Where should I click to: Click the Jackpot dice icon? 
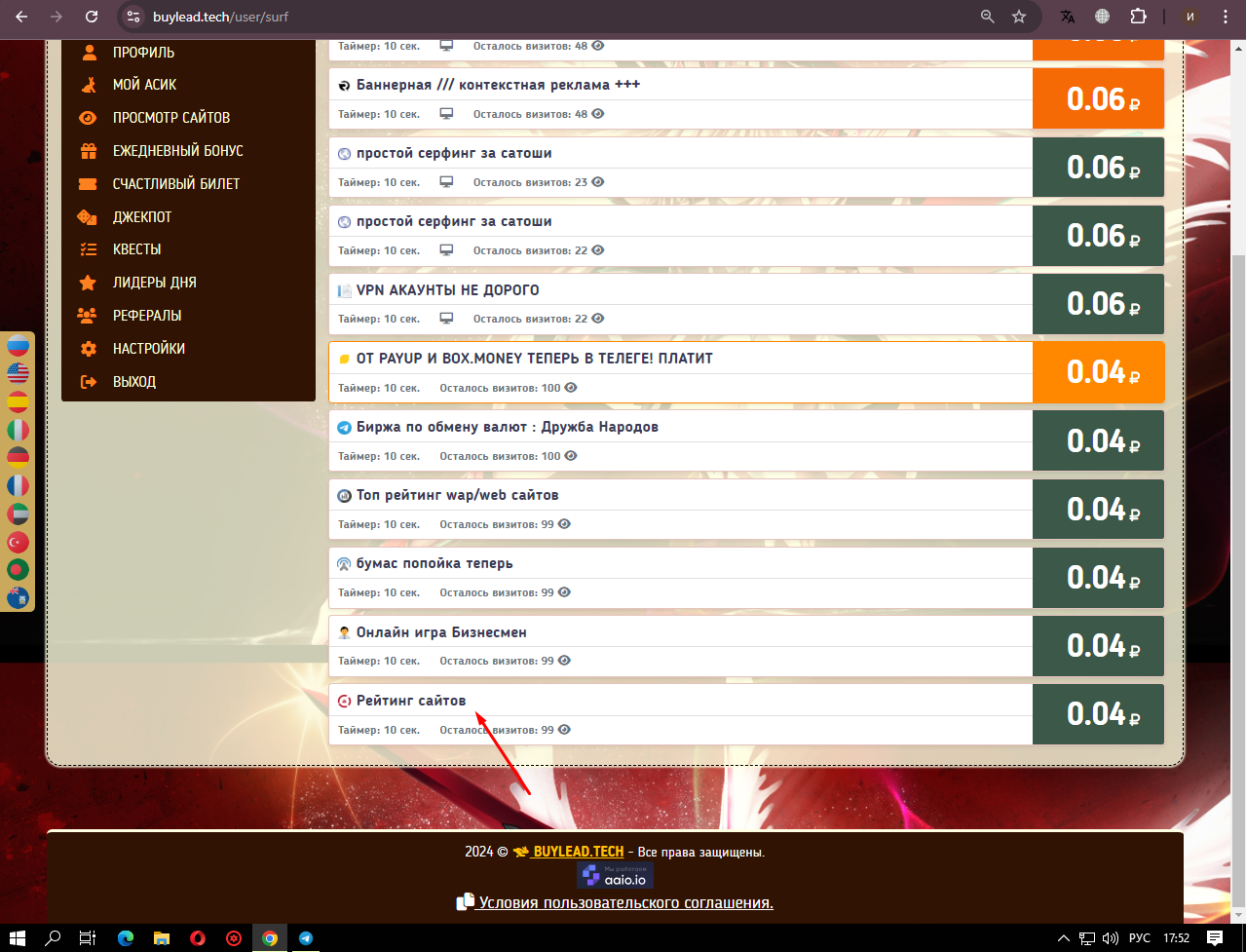(88, 216)
